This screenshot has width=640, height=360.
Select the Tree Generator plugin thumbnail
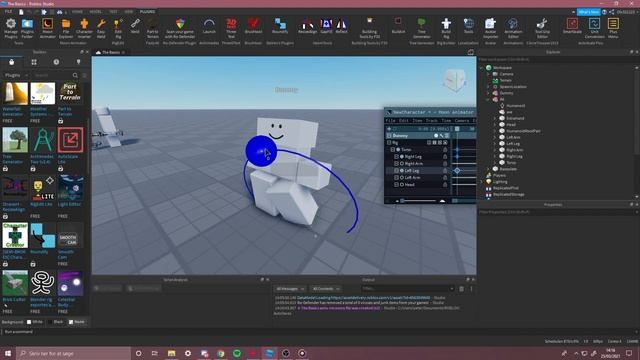click(15, 140)
